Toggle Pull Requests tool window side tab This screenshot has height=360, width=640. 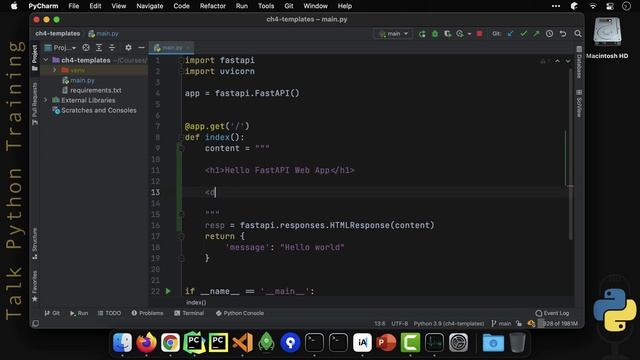(x=35, y=104)
